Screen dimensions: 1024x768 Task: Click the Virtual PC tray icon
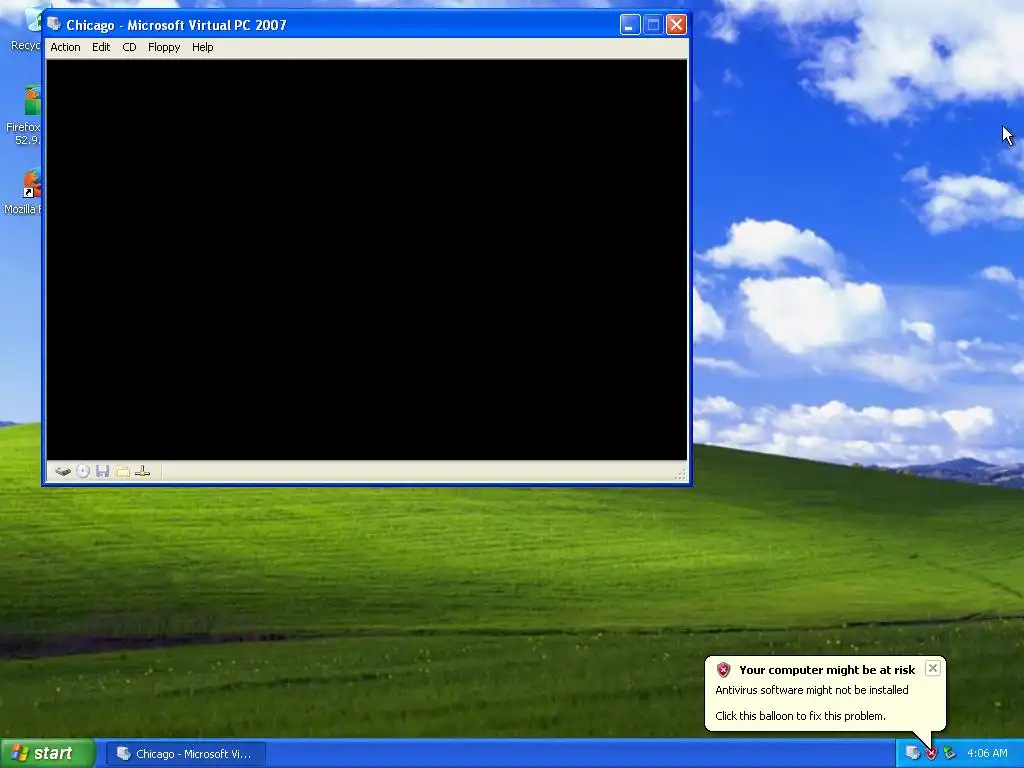(912, 753)
